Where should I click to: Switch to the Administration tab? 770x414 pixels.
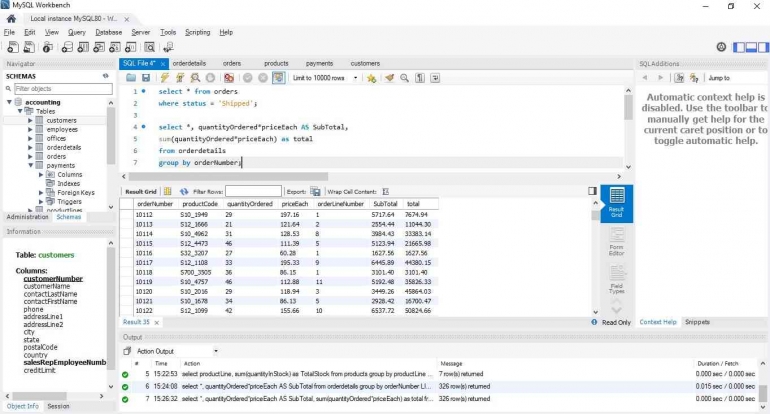click(x=28, y=217)
